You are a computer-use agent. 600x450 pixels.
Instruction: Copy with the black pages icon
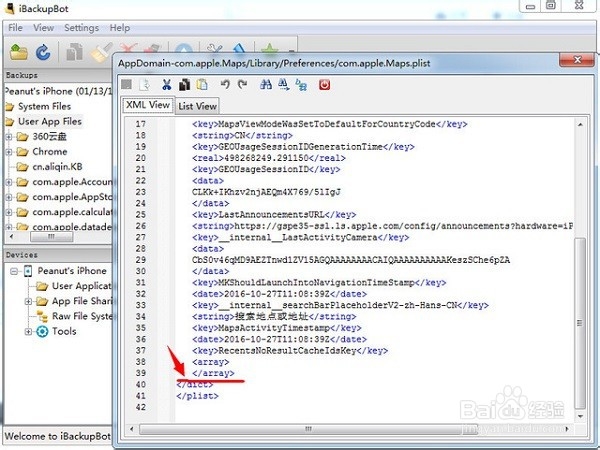[184, 85]
